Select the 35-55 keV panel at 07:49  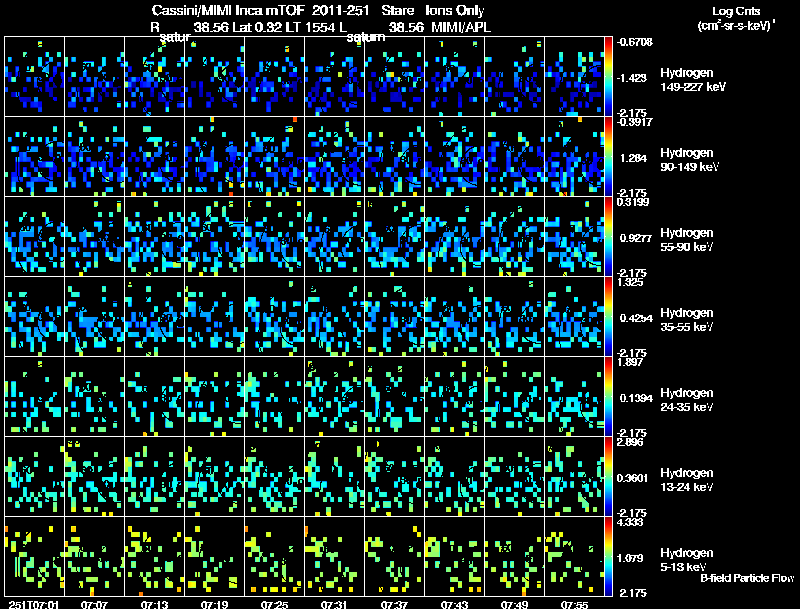514,316
